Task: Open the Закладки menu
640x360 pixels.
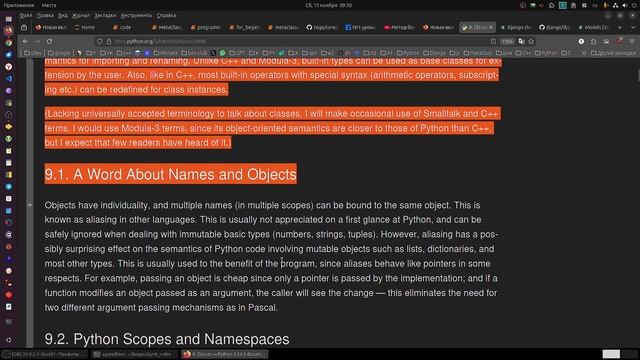Action: [105, 16]
